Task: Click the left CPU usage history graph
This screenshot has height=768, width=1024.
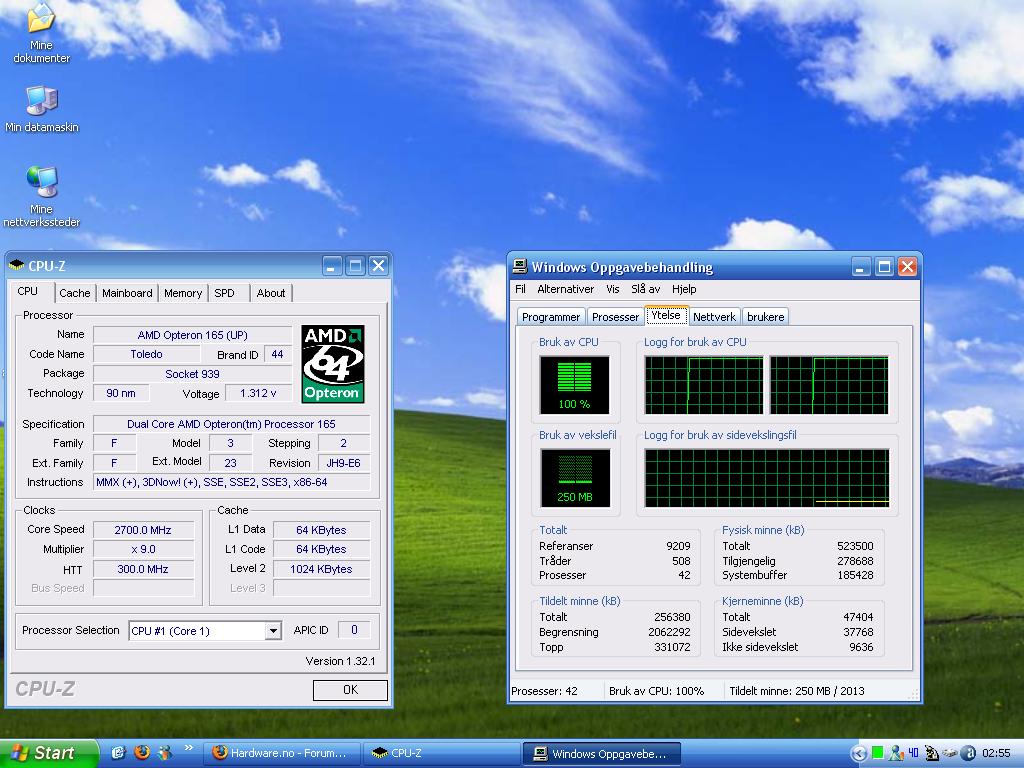Action: point(703,385)
